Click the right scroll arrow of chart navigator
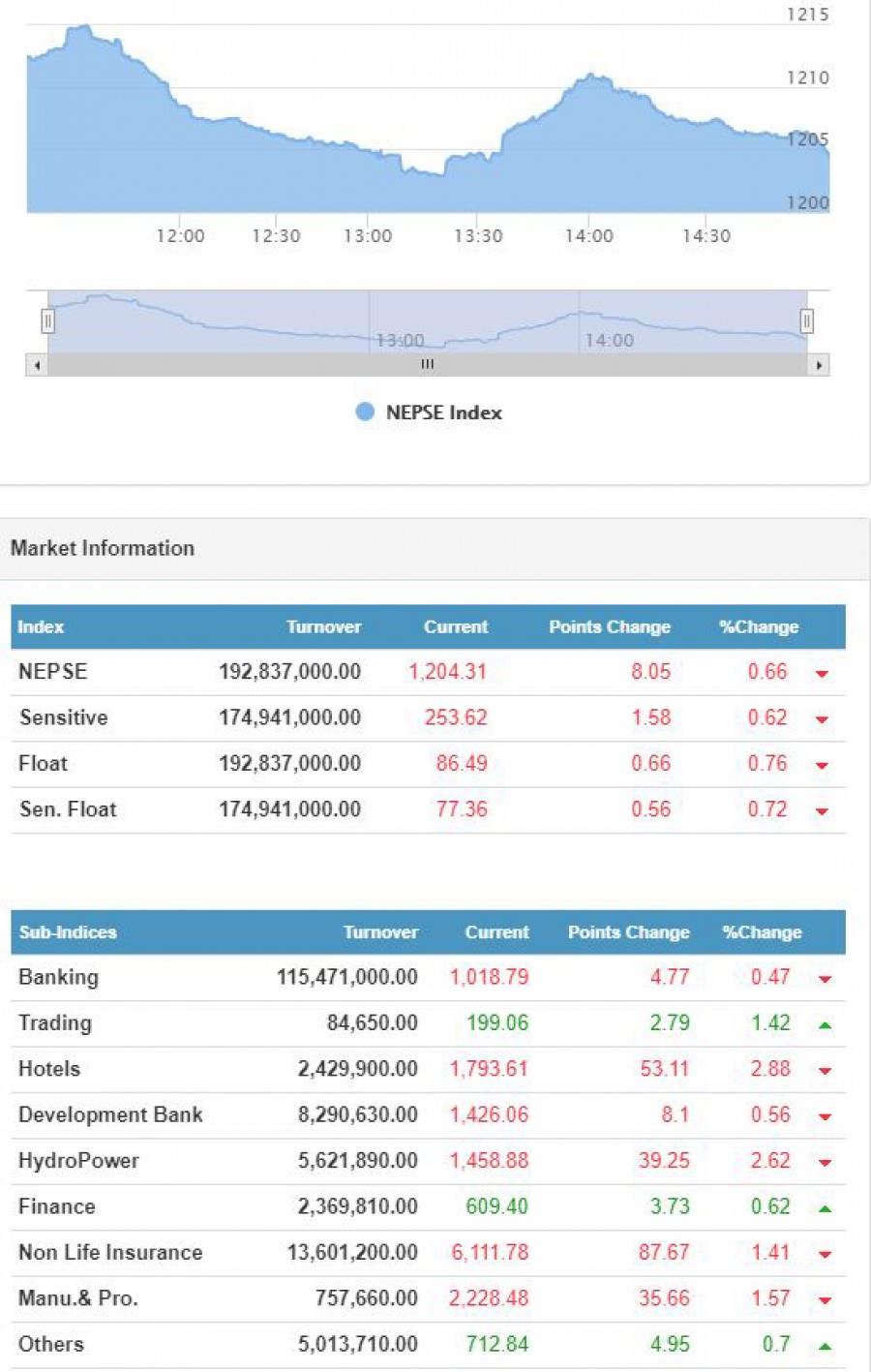The image size is (871, 1372). coord(819,365)
